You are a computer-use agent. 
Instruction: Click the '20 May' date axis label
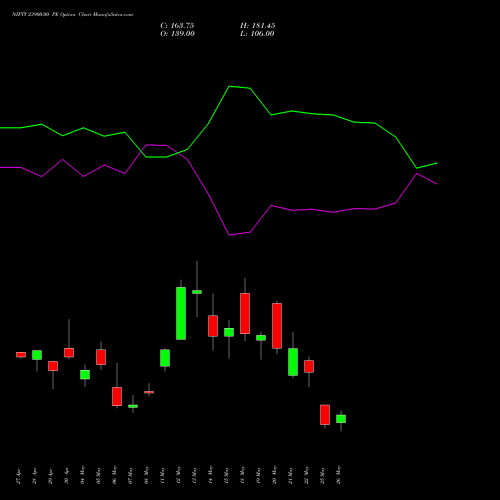tap(275, 475)
